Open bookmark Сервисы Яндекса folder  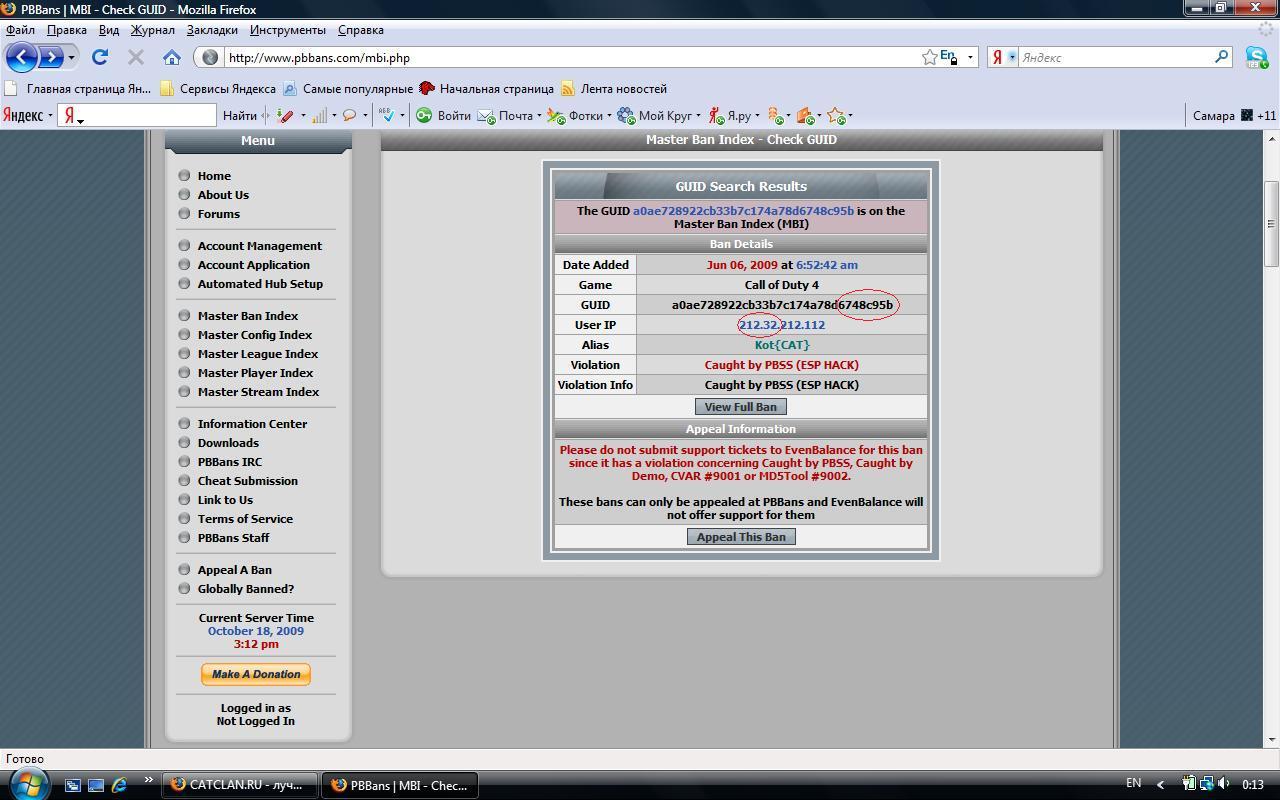point(218,89)
